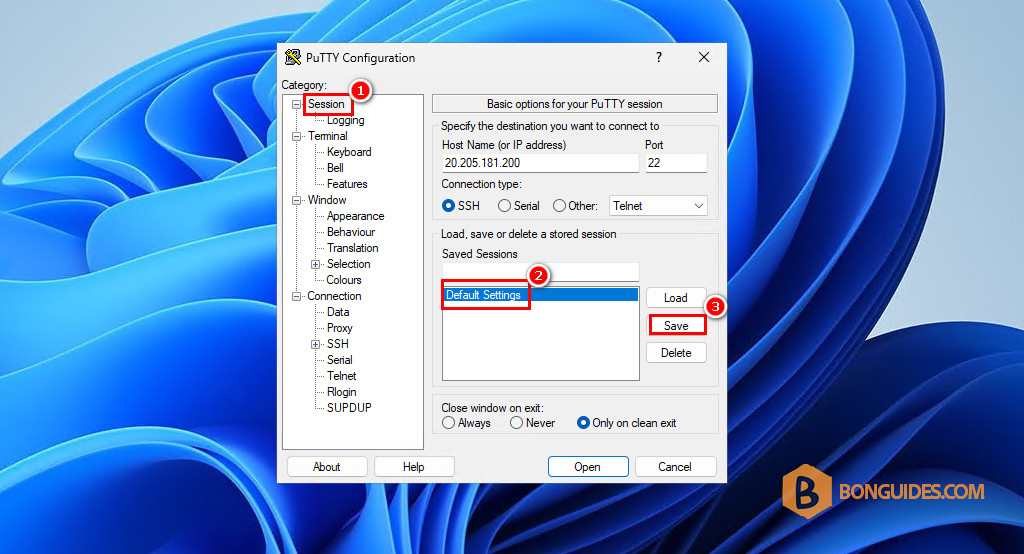Open the Data settings category
Screen dimensions: 1024x554
[338, 312]
